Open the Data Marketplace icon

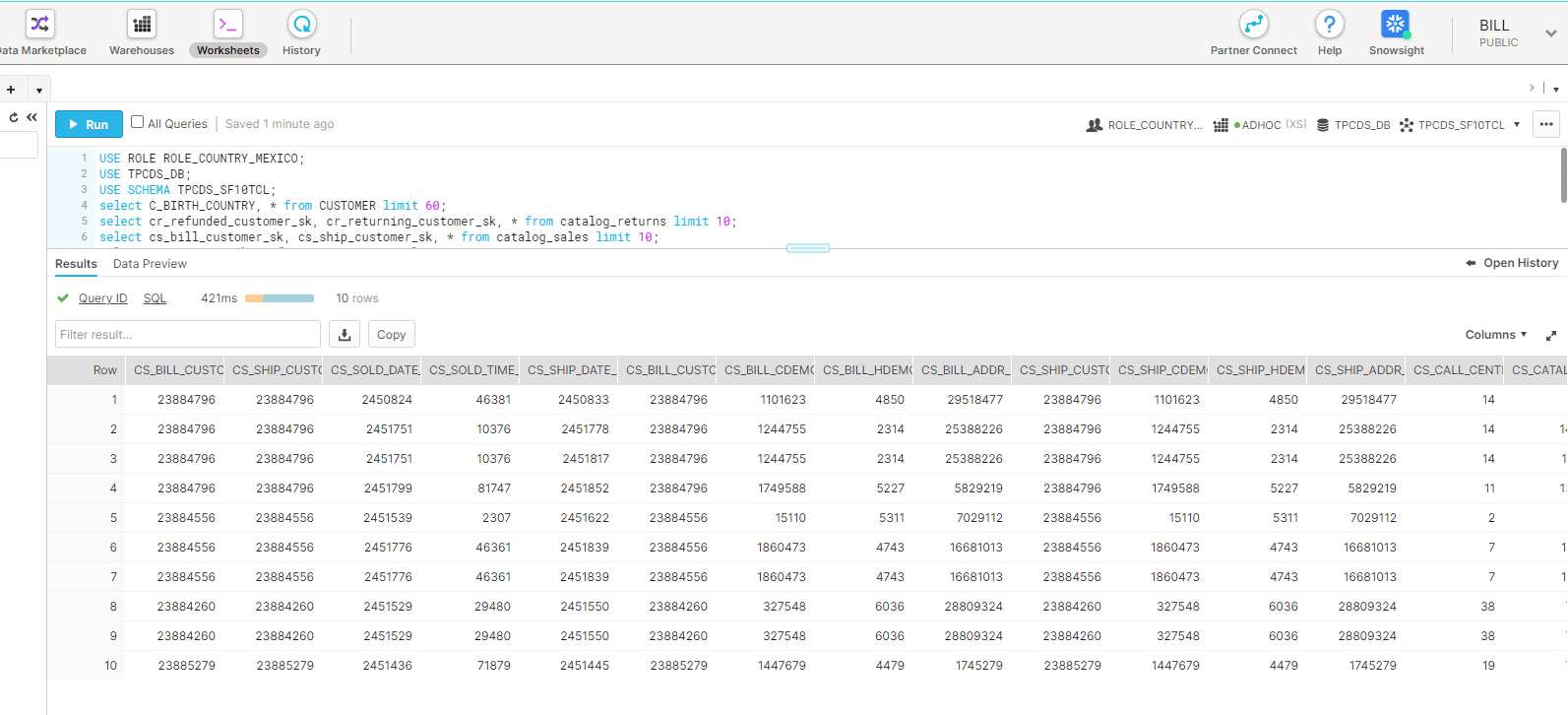point(40,24)
